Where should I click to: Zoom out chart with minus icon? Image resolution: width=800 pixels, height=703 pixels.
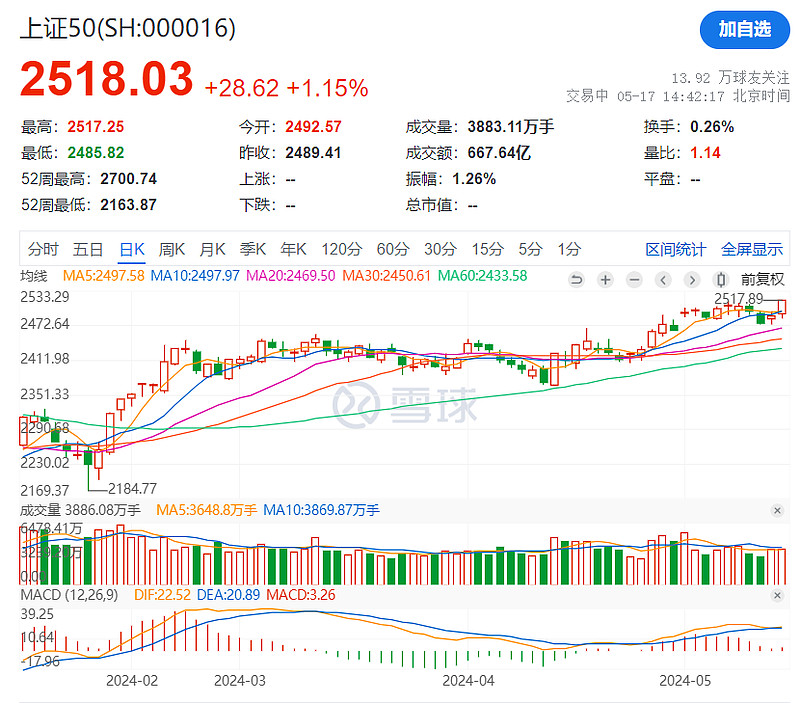(634, 280)
